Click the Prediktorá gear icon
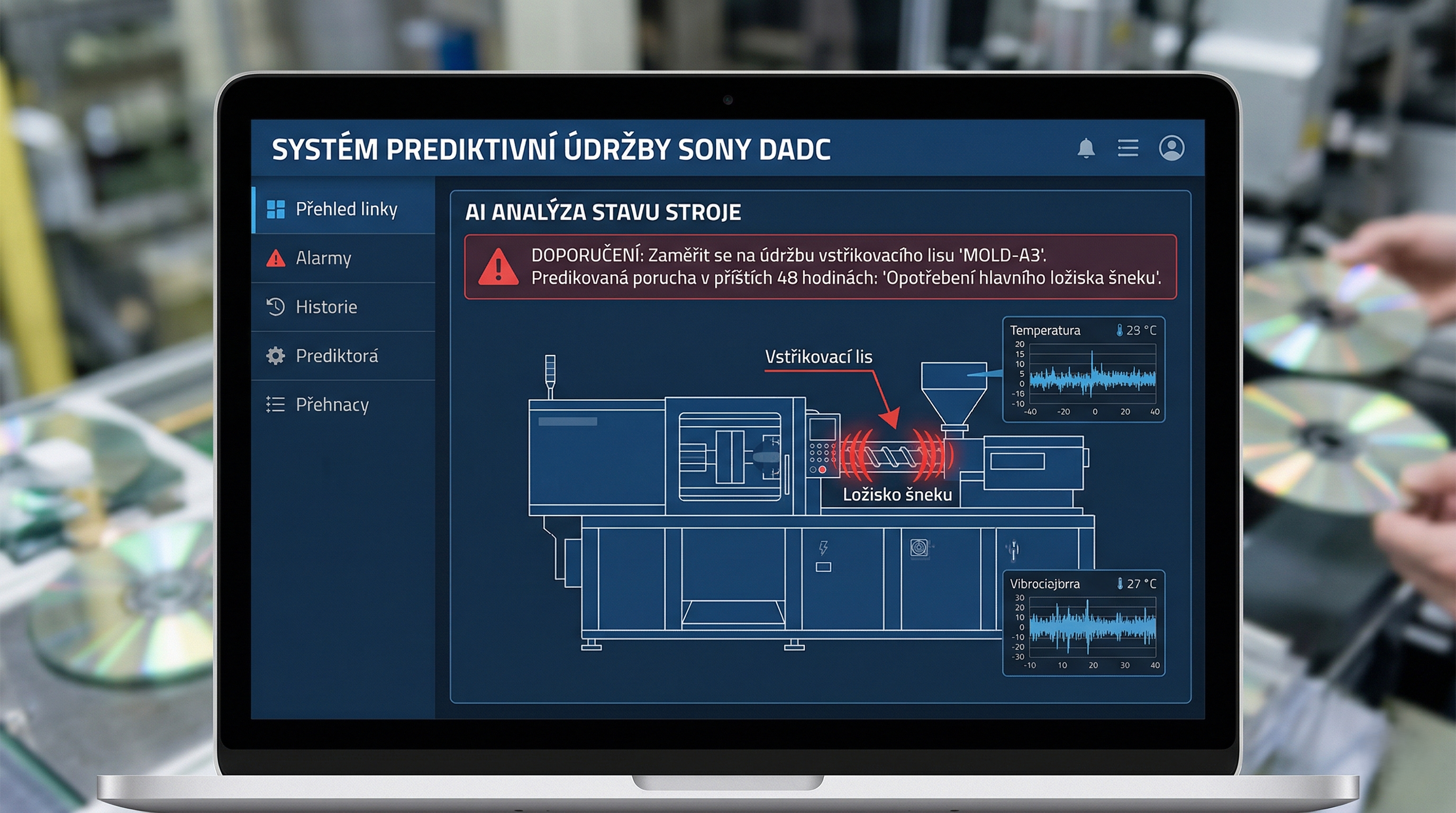This screenshot has width=1456, height=813. pyautogui.click(x=275, y=356)
